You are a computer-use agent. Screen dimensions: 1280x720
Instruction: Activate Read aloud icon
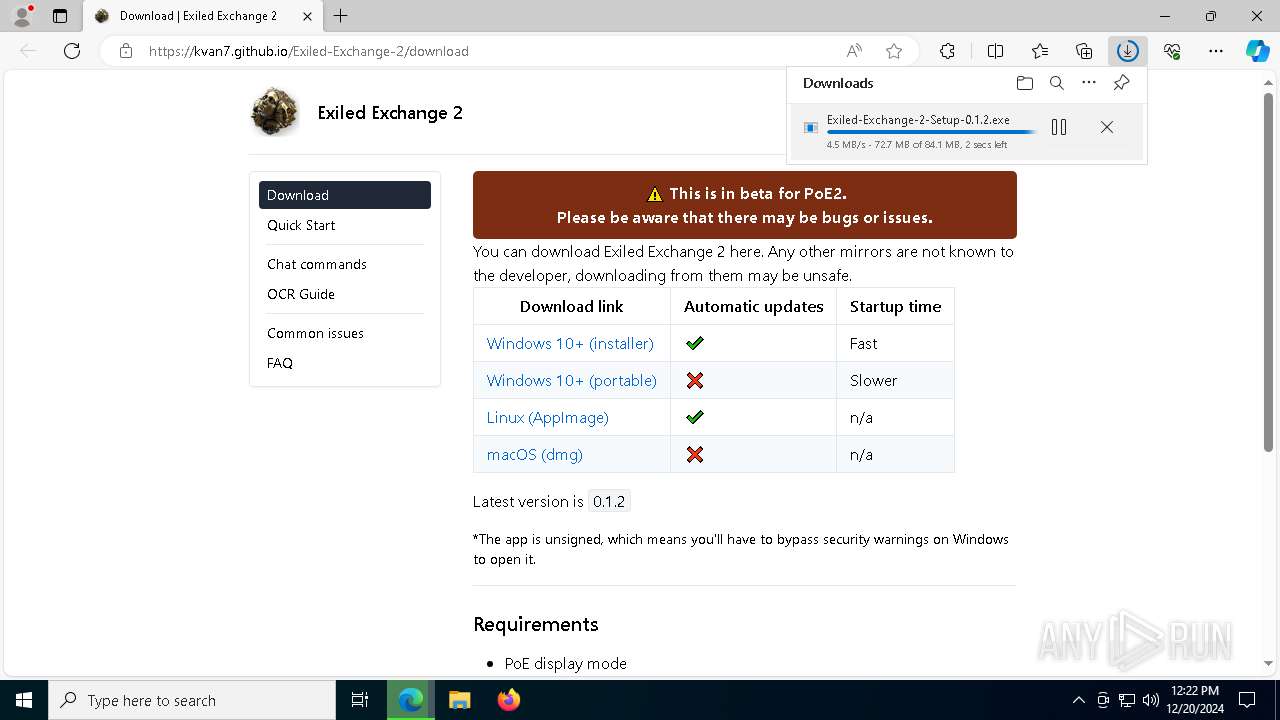pyautogui.click(x=854, y=51)
